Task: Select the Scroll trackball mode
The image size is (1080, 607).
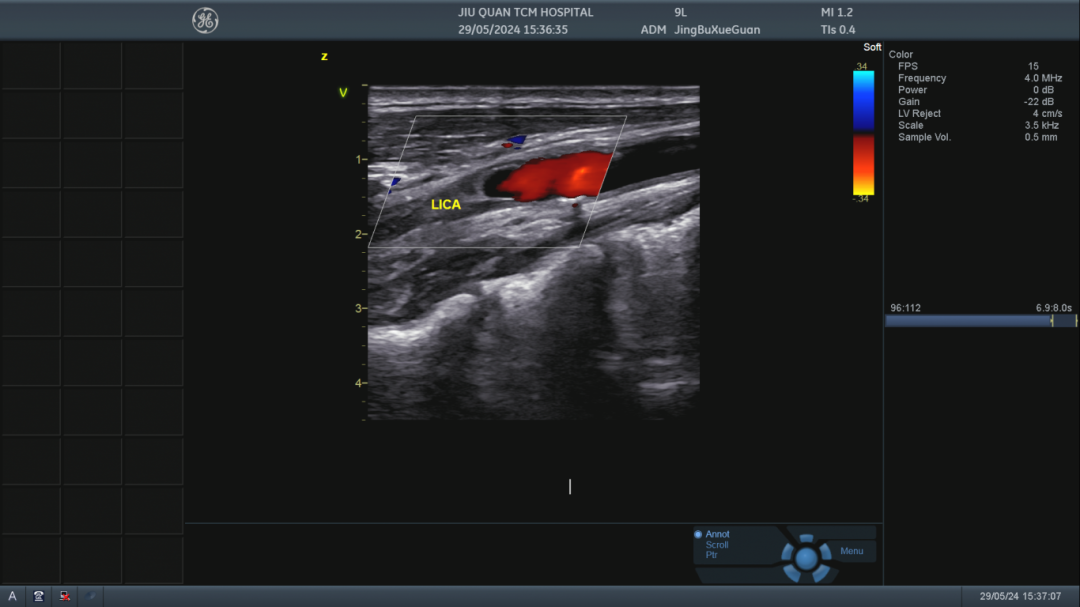Action: tap(717, 544)
